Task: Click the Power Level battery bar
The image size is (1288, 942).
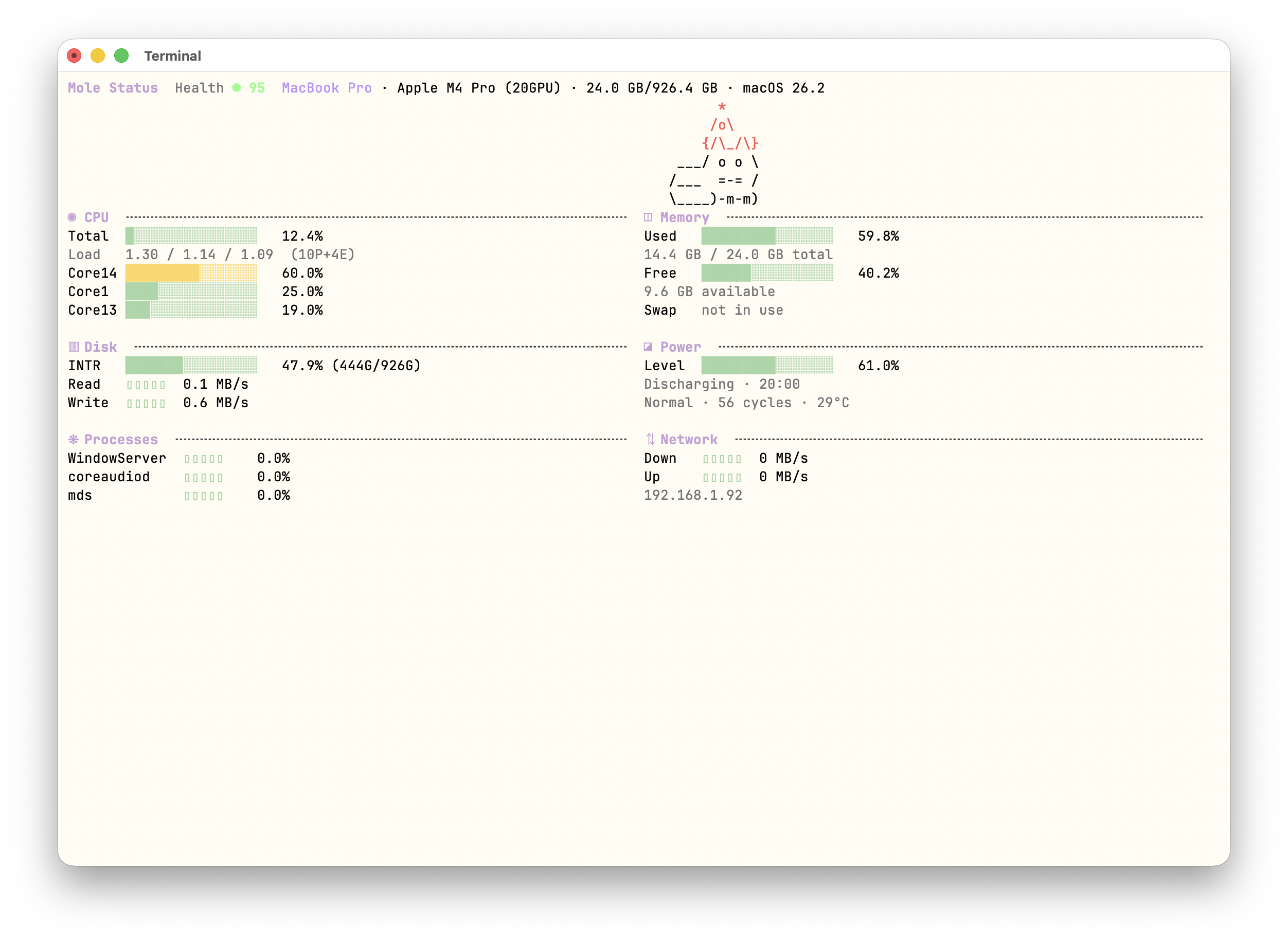Action: tap(767, 366)
